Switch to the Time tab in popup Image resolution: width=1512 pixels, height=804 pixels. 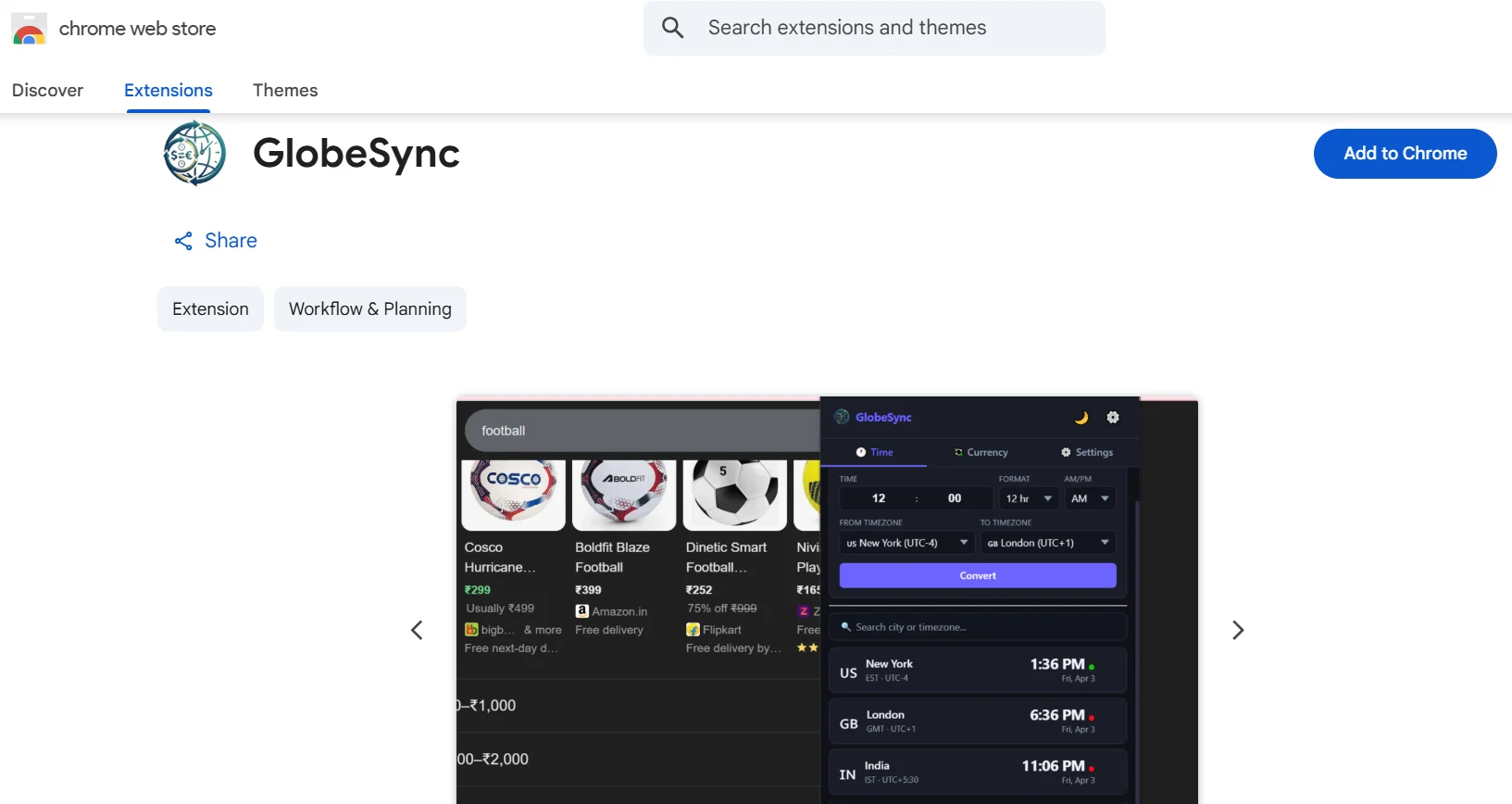[874, 452]
